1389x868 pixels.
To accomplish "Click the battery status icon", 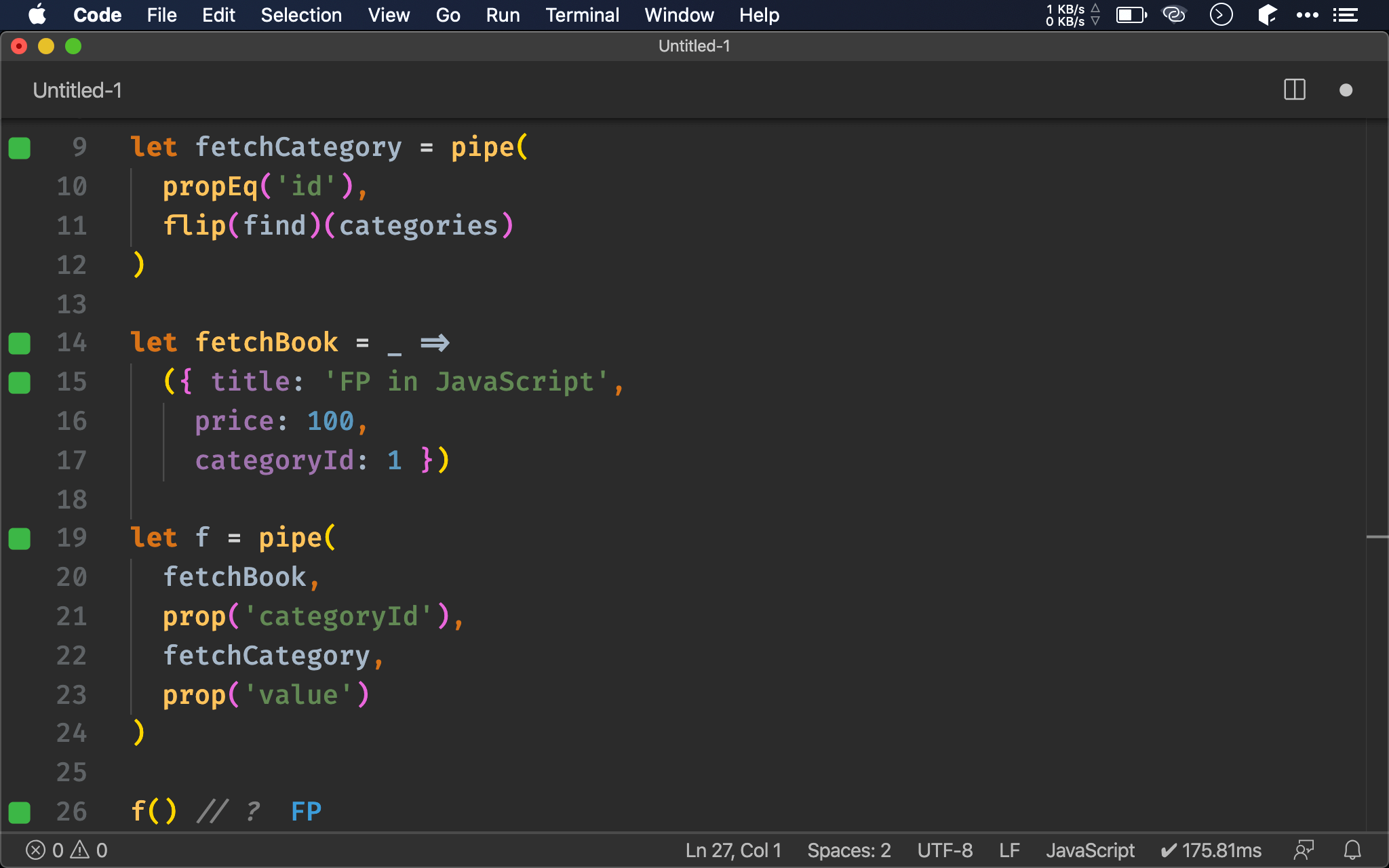I will point(1131,15).
